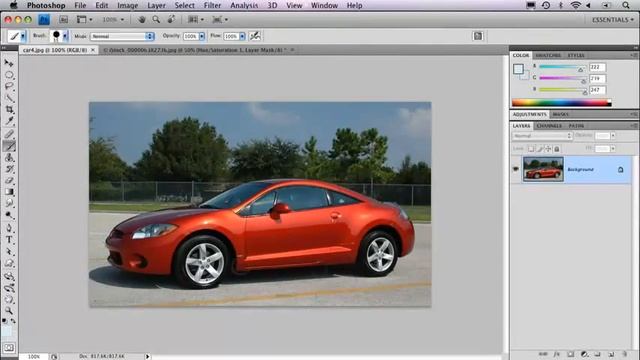The height and width of the screenshot is (360, 640).
Task: Select the Pen tool
Action: (9, 228)
